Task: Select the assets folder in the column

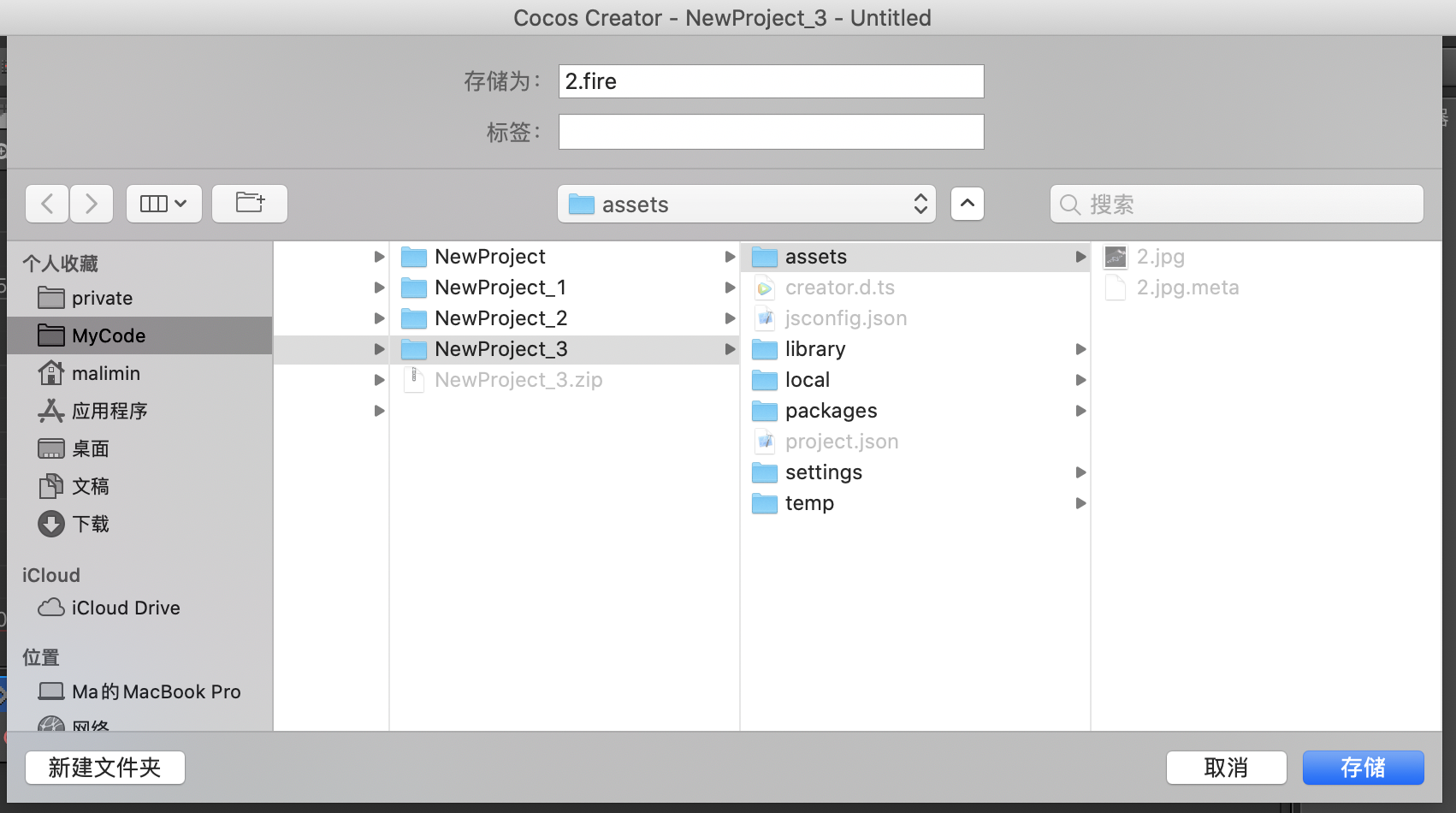Action: 915,257
